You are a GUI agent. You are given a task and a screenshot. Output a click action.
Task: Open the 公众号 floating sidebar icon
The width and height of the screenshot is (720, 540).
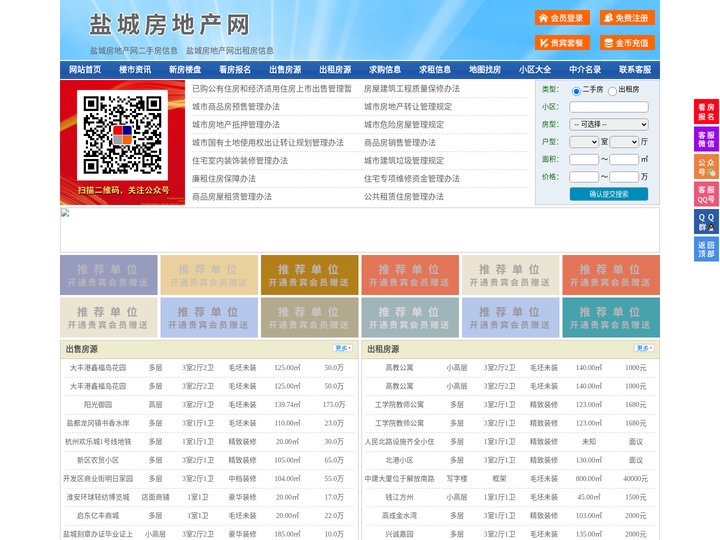click(706, 167)
